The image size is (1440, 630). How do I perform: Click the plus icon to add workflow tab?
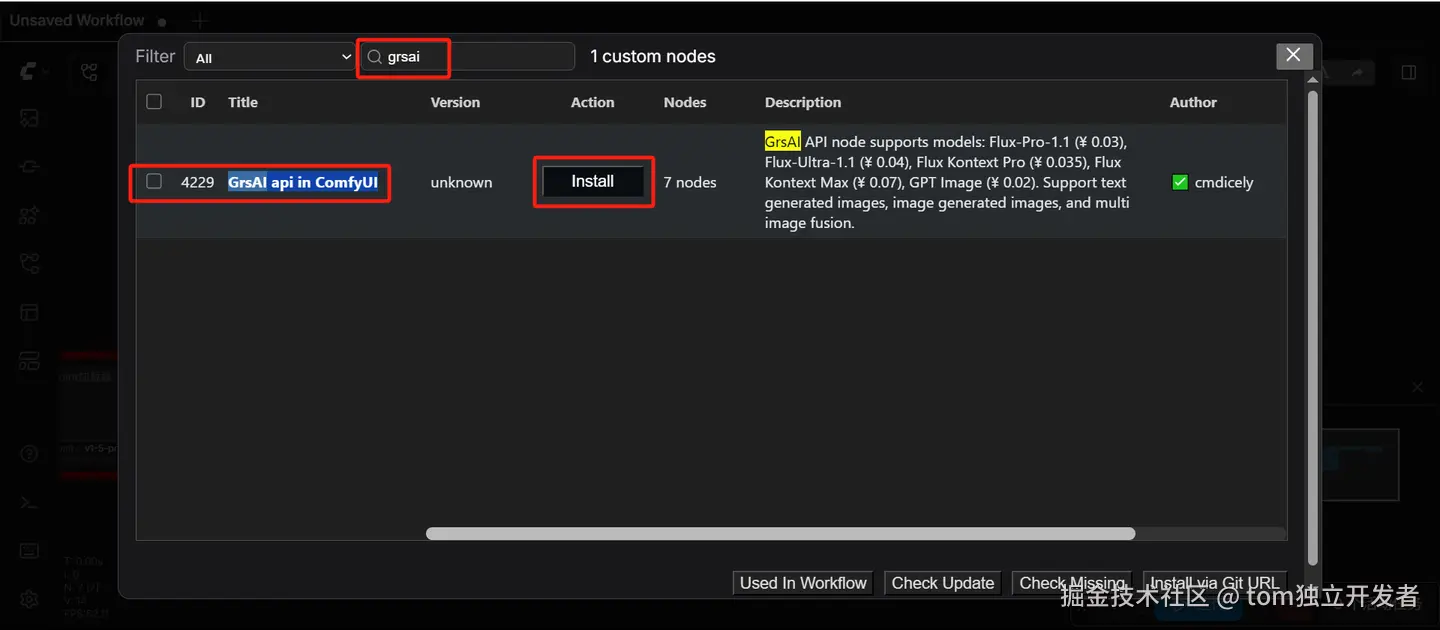(x=199, y=21)
